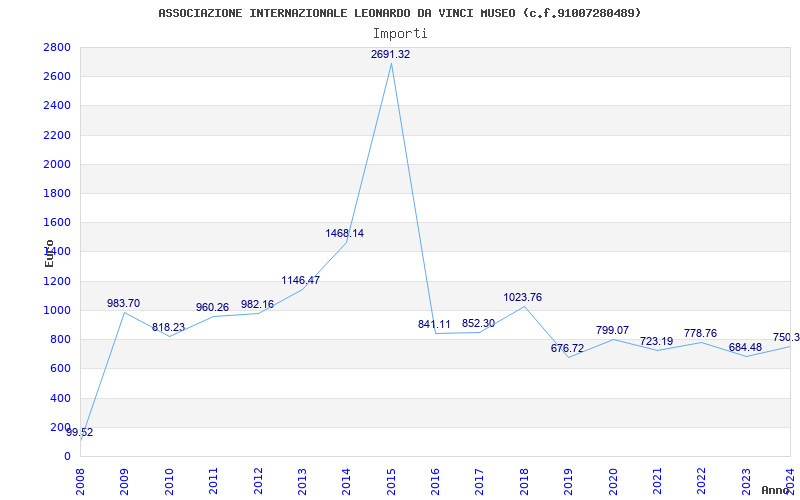
Task: Click the 2013 x-axis year label
Action: click(x=302, y=481)
